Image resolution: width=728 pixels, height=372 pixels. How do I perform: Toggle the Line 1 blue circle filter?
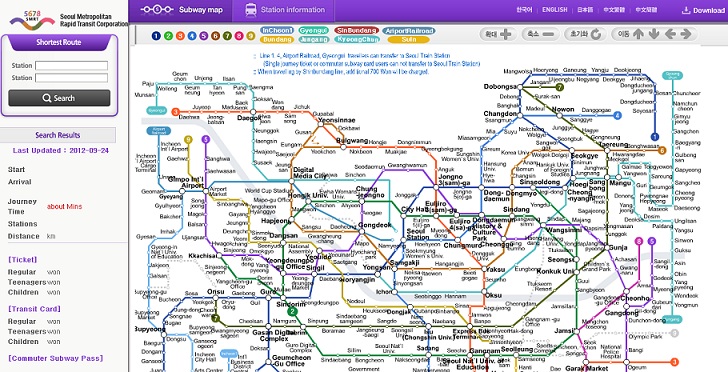pos(156,36)
